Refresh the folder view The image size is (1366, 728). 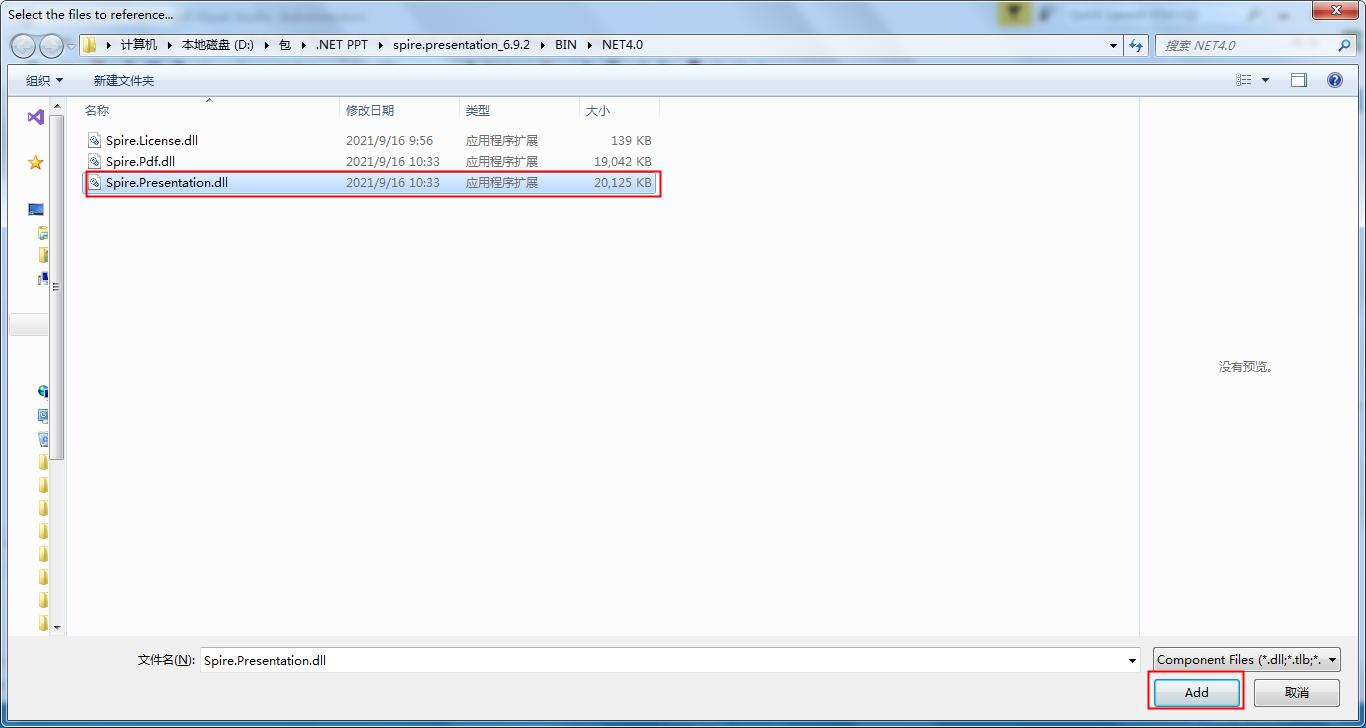(x=1136, y=45)
